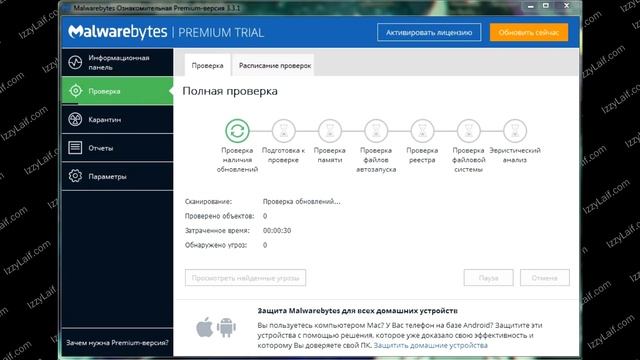The width and height of the screenshot is (640, 360).
Task: Open the Отчеты reports icon
Action: pos(75,147)
